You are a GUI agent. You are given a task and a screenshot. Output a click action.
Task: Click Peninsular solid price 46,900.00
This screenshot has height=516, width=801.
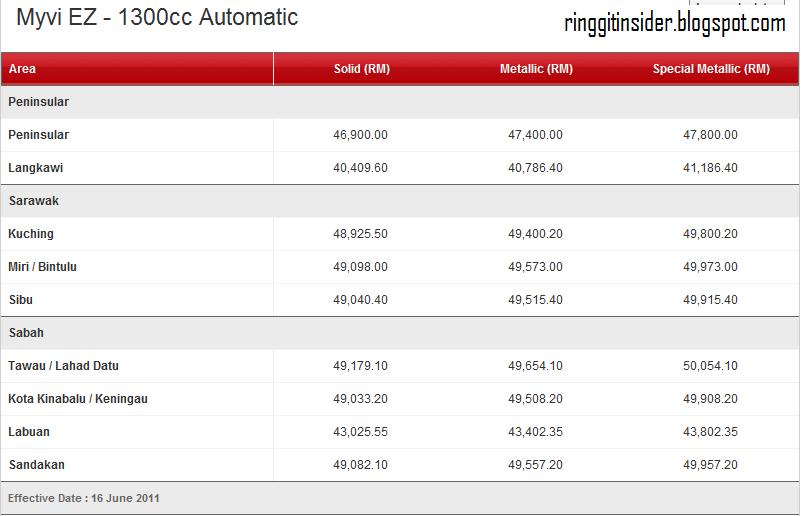(x=360, y=135)
